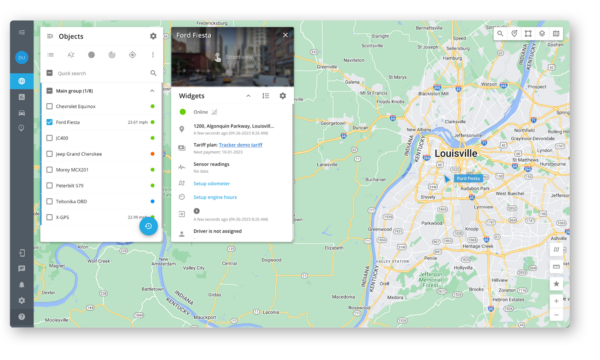
Task: Open the vehicle icon in left sidebar
Action: (22, 113)
